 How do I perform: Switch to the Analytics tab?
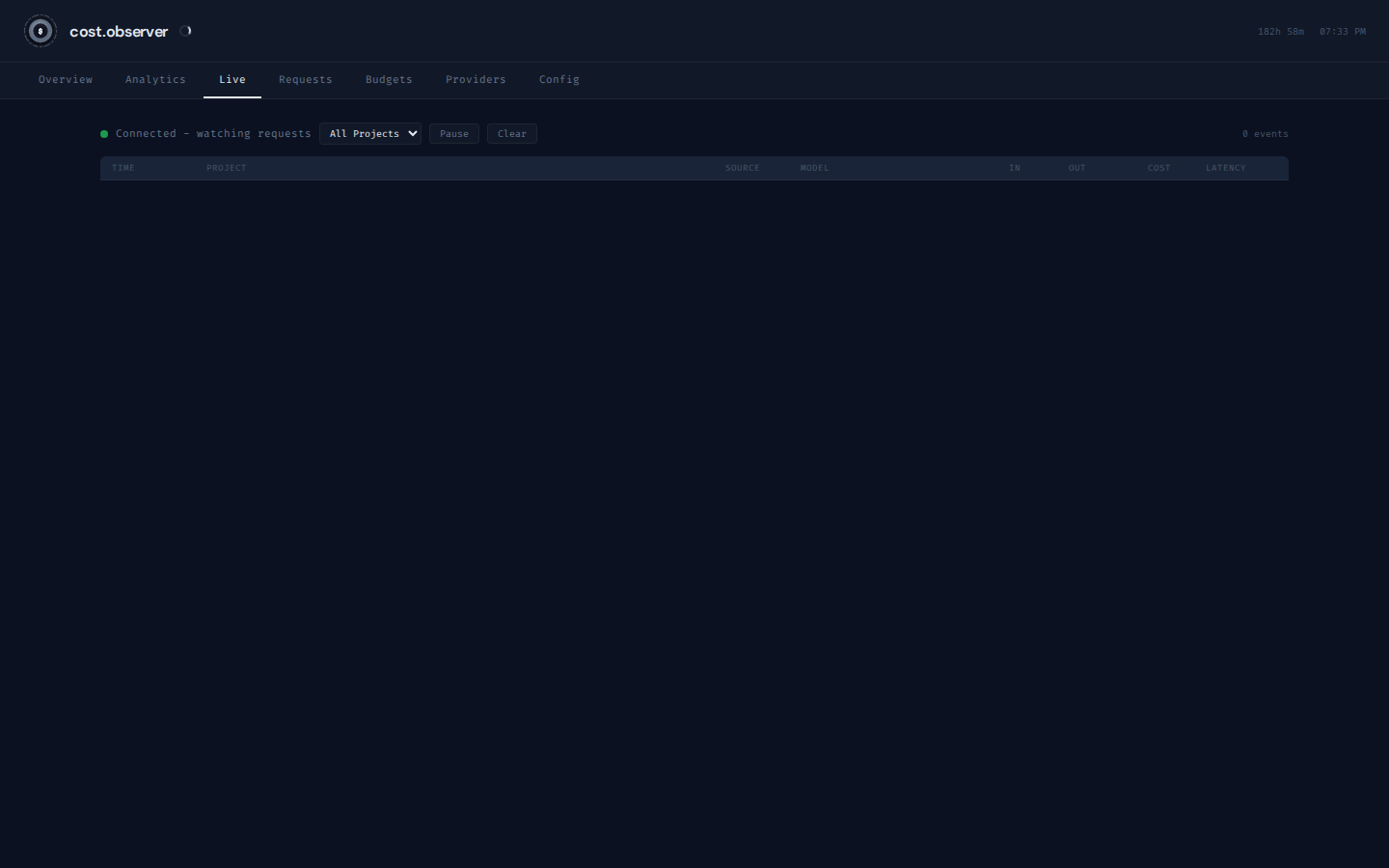tap(155, 80)
